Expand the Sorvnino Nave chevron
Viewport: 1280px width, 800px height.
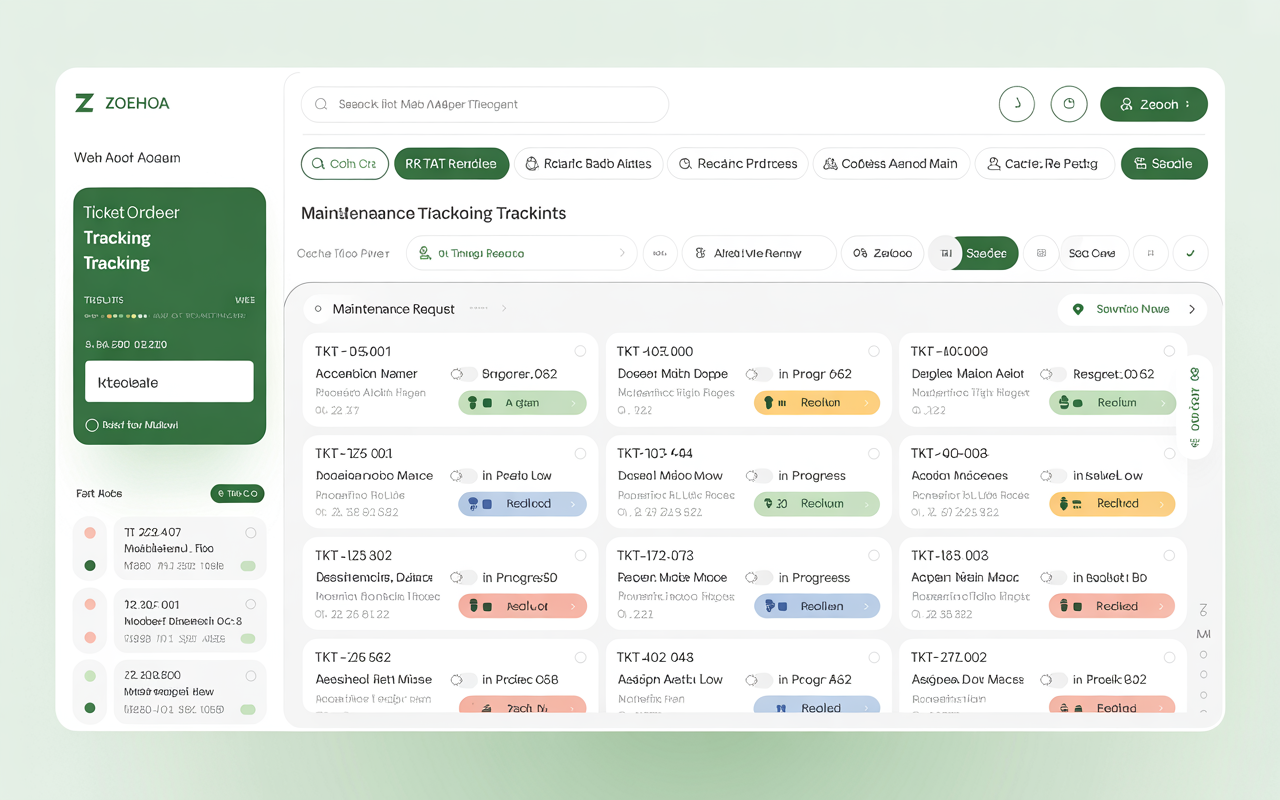pyautogui.click(x=1192, y=310)
